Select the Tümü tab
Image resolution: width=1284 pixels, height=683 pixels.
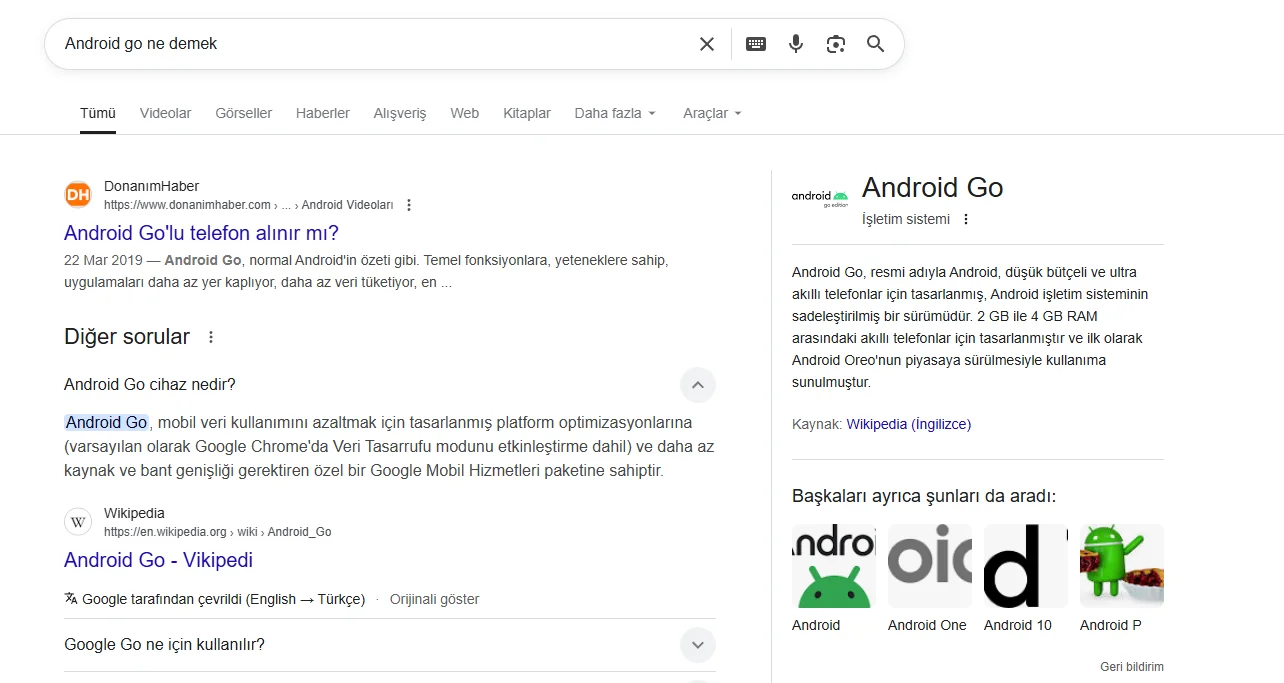[98, 113]
